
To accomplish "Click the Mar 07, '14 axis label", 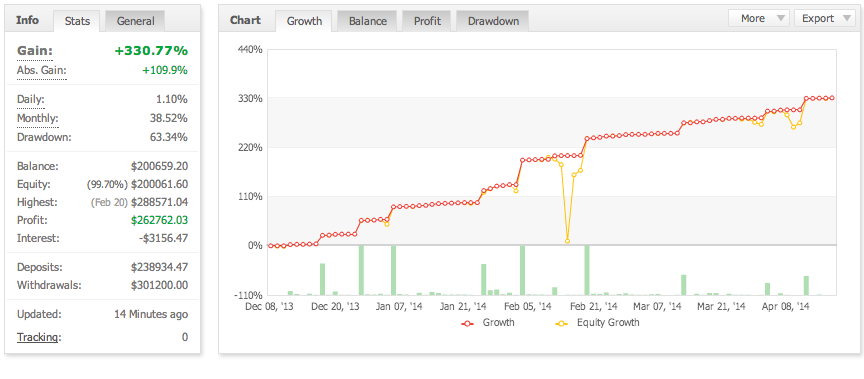I will pos(657,306).
